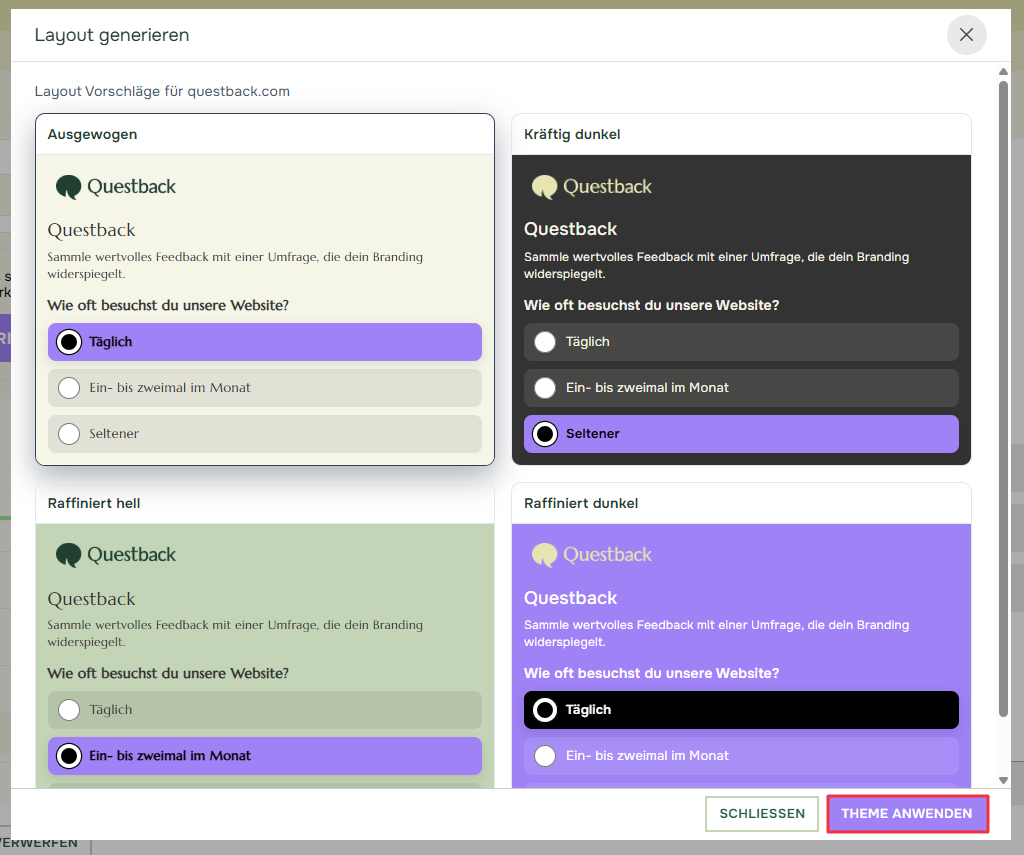Click Questback logo in Raffiniert dunkel preview
1024x855 pixels.
coord(592,555)
